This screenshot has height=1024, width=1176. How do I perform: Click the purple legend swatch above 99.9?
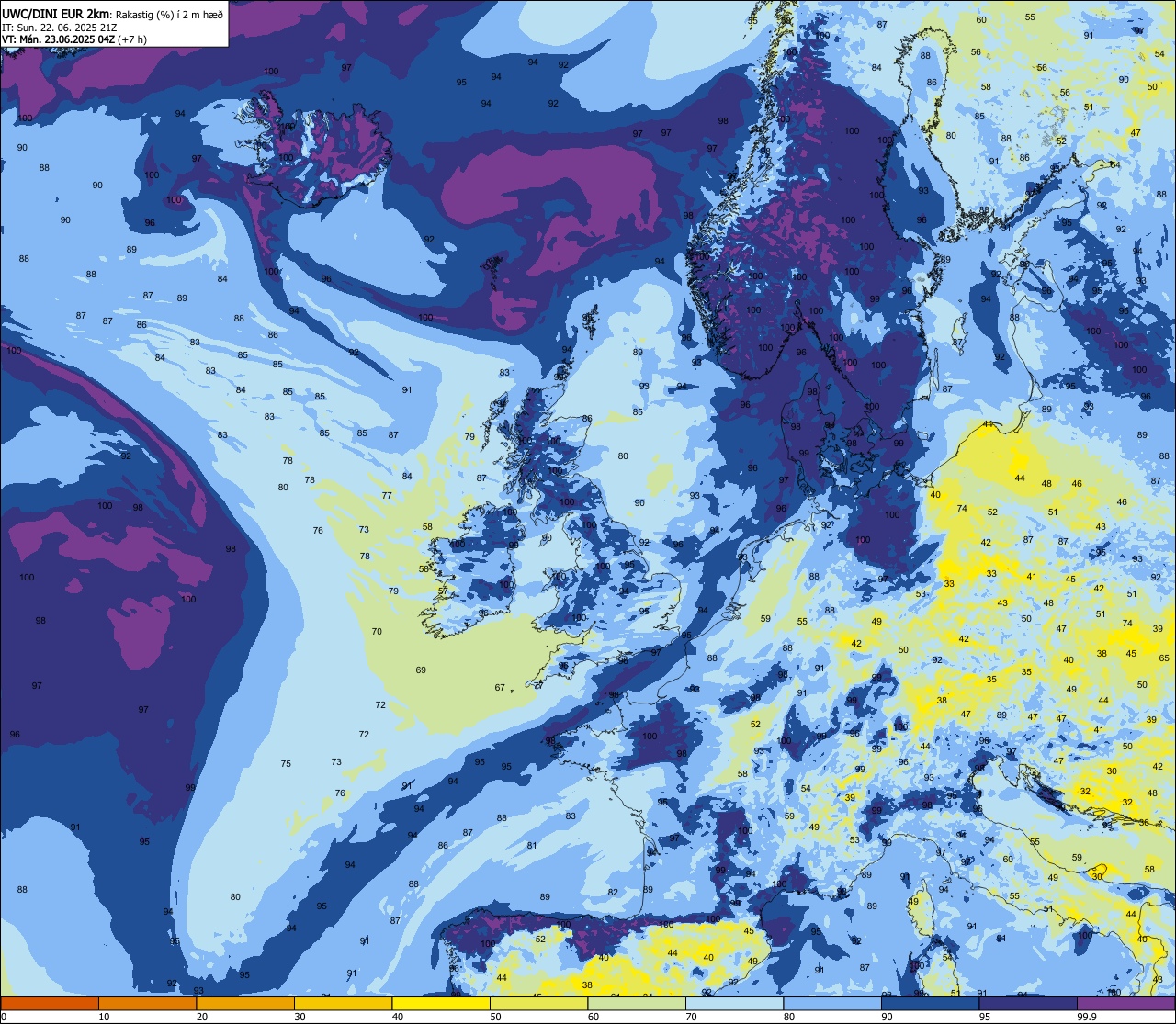coord(1125,1003)
